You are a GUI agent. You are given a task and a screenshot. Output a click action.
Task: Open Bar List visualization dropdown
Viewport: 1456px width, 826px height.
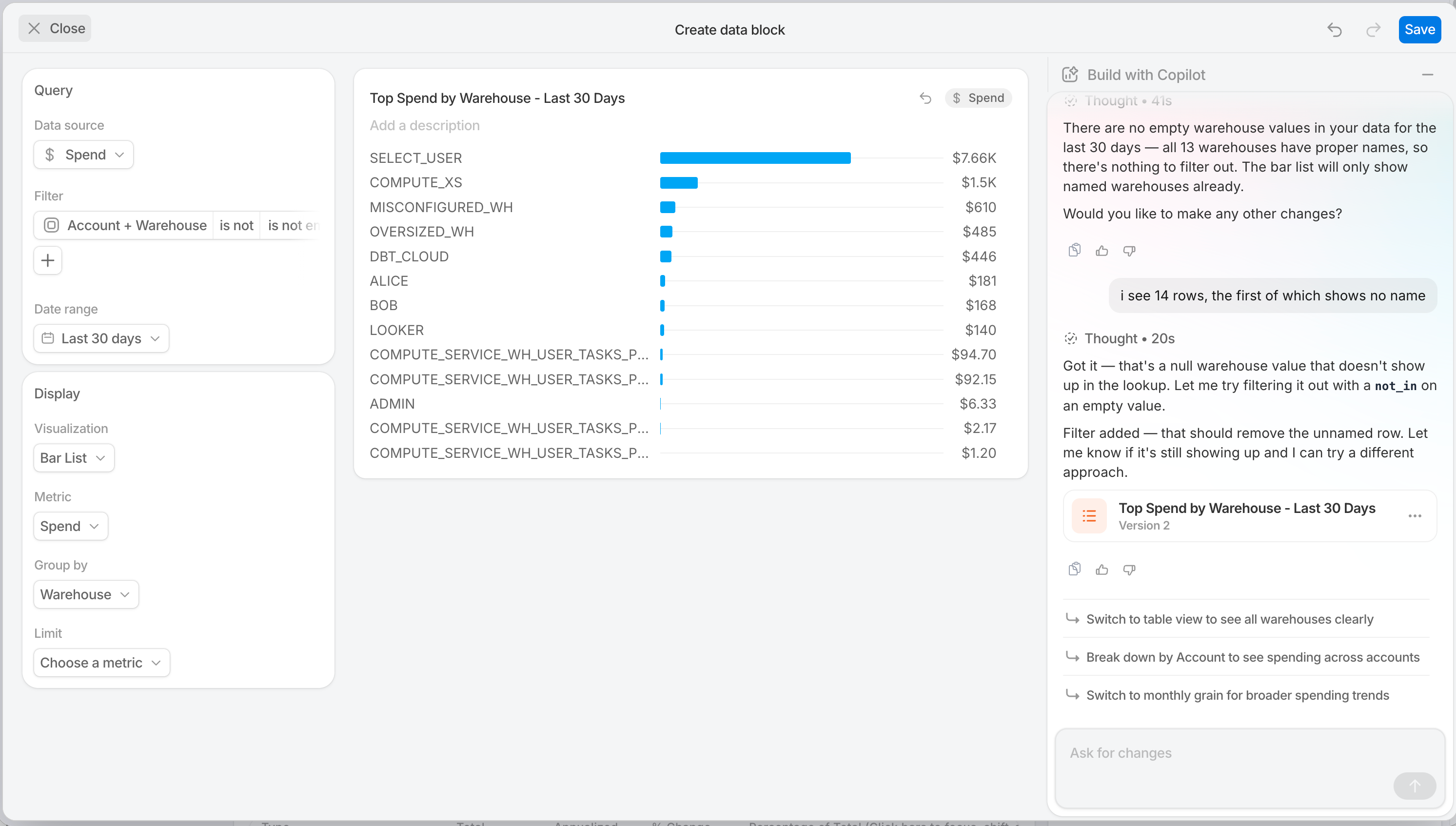click(x=74, y=458)
